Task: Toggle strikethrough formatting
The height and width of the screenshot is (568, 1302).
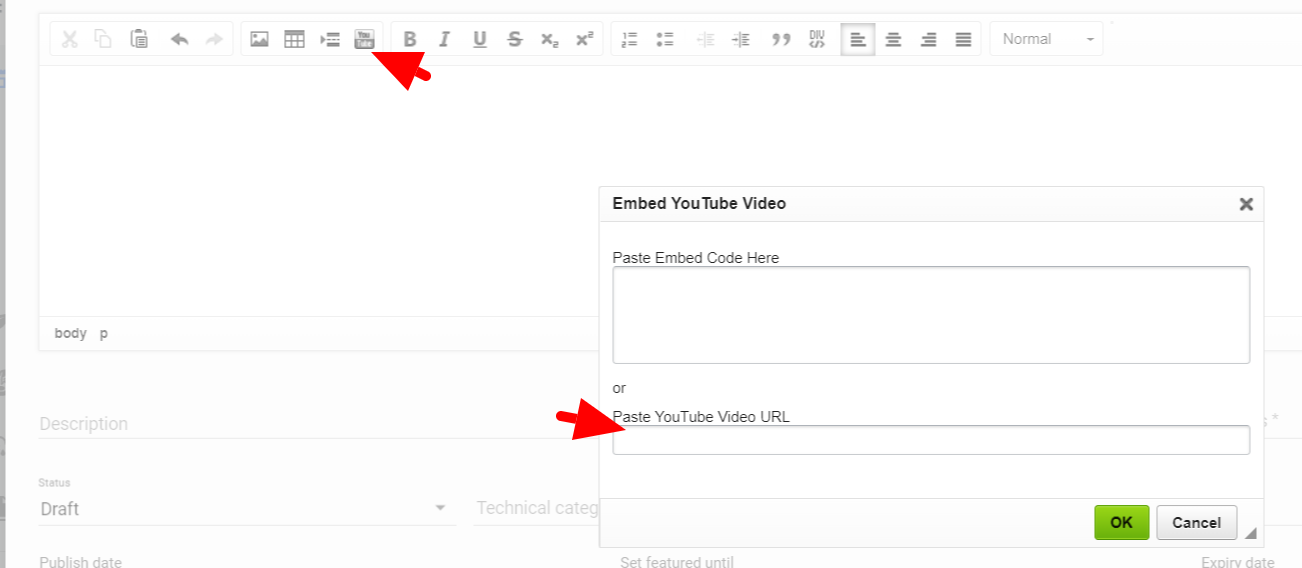Action: pos(515,39)
